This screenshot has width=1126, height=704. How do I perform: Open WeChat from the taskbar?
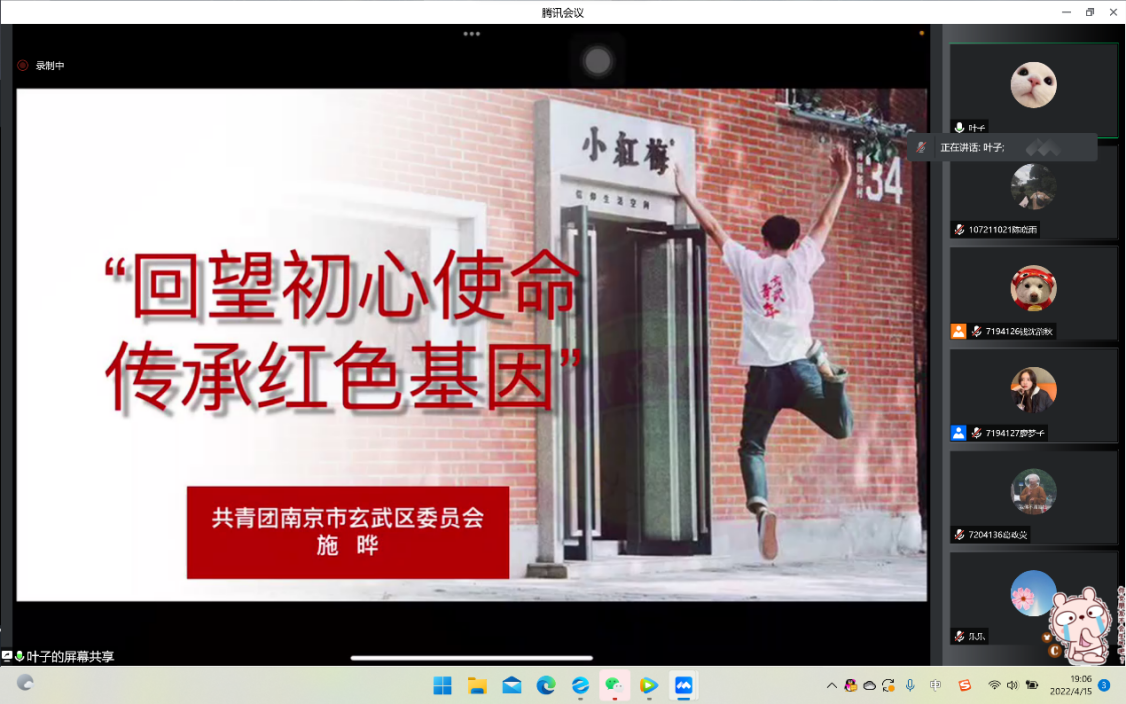click(x=614, y=685)
